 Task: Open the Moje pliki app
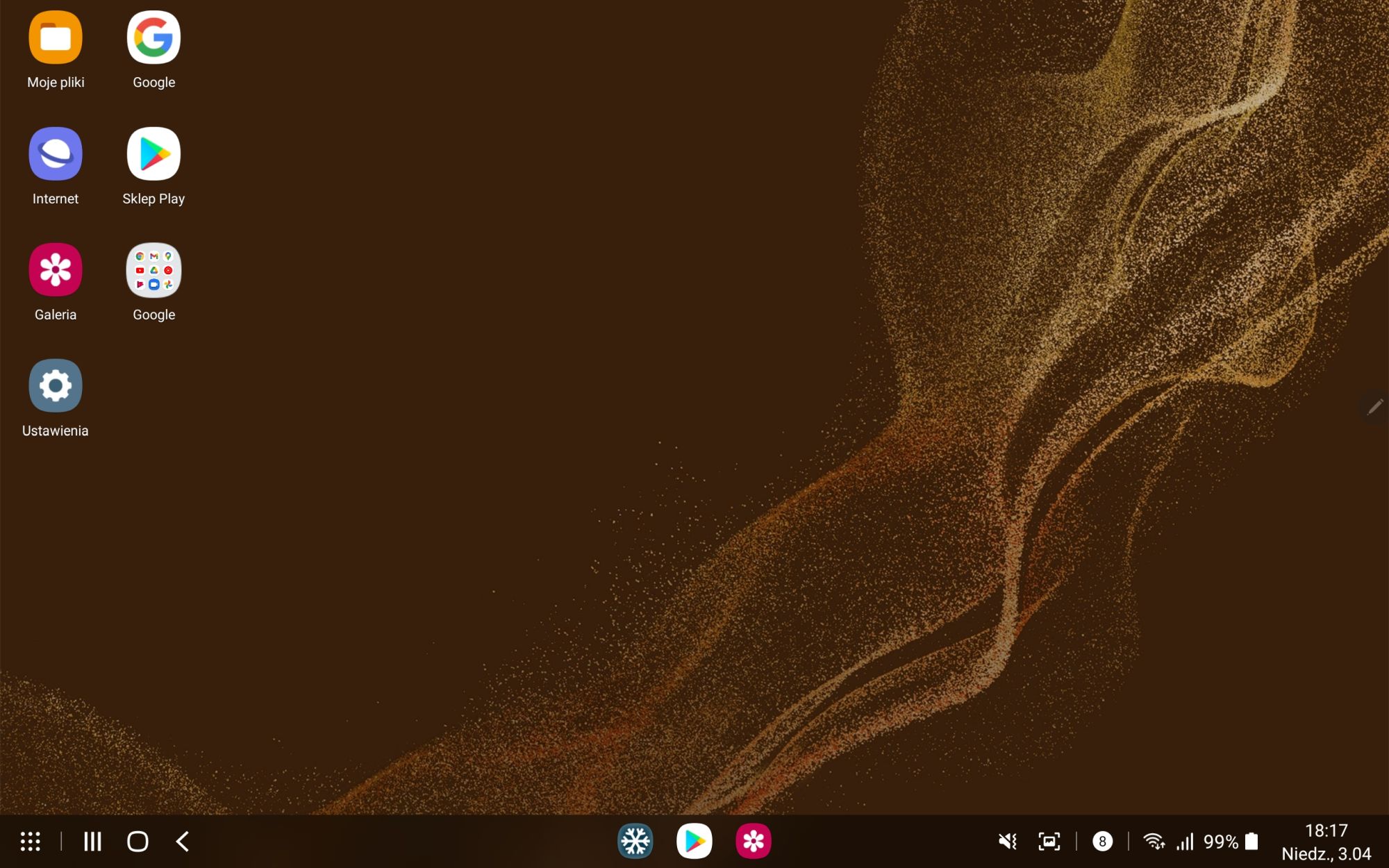56,37
